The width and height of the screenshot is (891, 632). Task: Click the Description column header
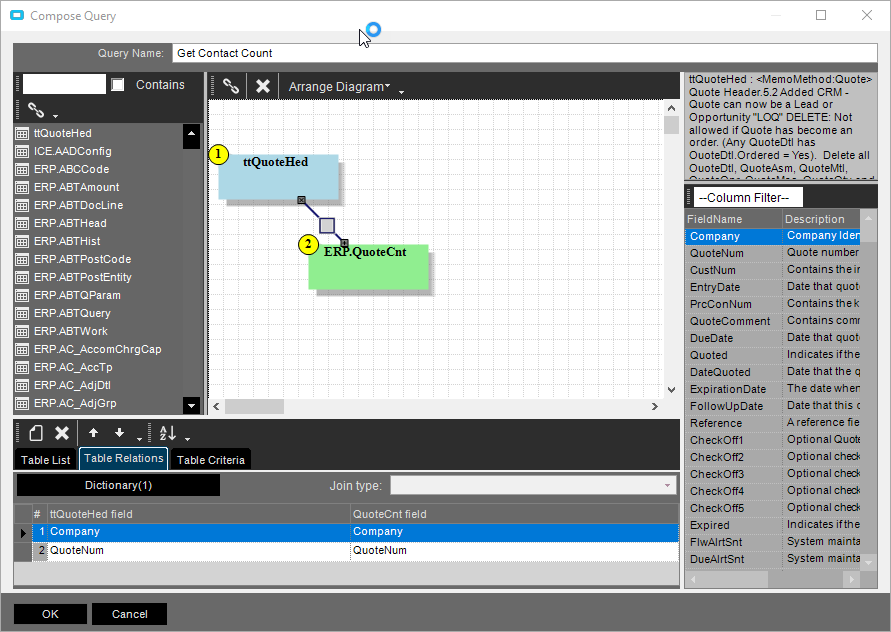tap(822, 219)
